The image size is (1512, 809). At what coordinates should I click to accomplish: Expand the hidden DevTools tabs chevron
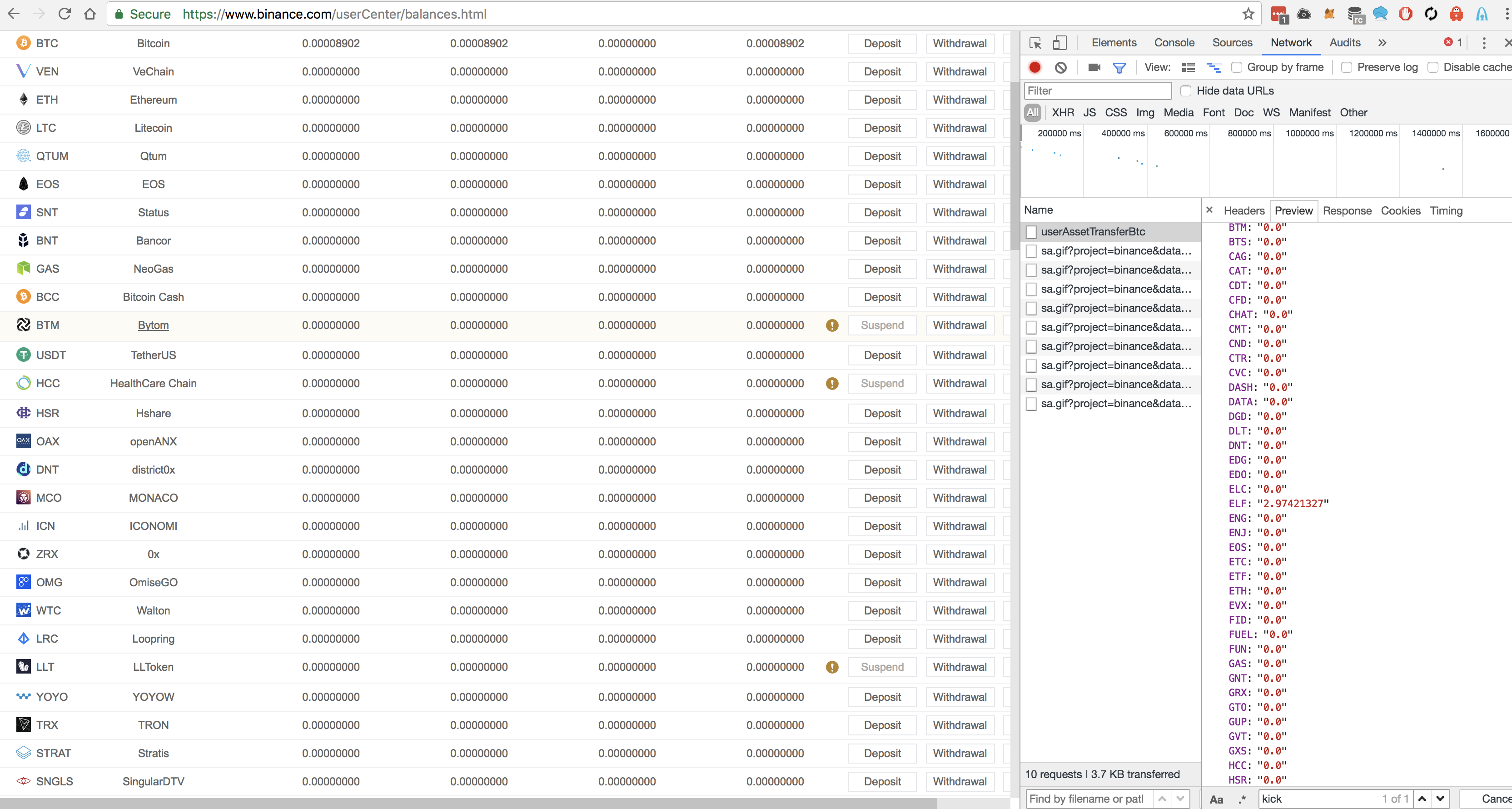(1382, 43)
